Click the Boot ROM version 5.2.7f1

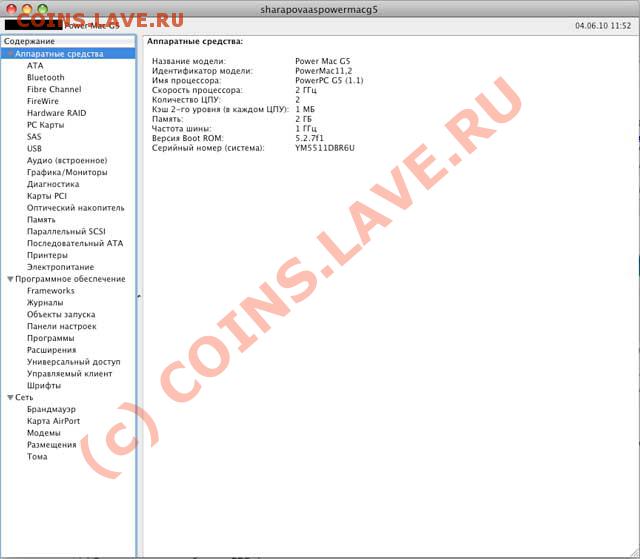(309, 138)
